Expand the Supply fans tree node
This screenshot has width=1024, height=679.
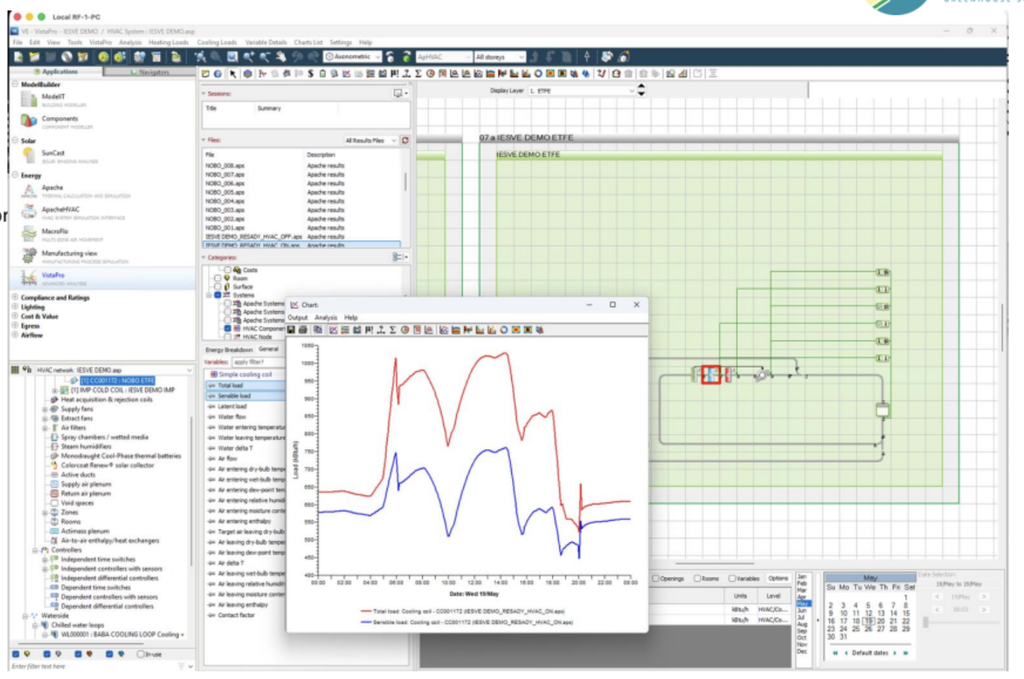(x=45, y=409)
